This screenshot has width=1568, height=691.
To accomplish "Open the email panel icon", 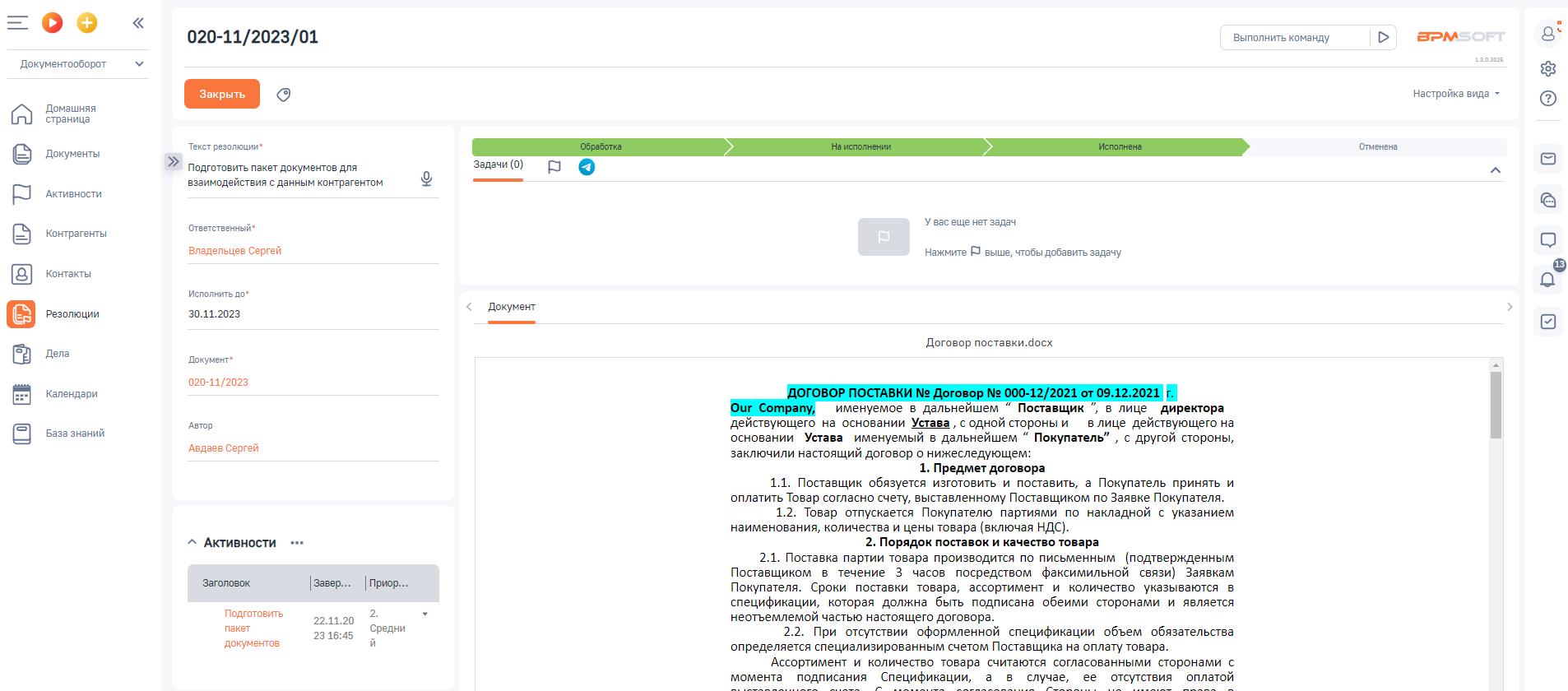I will [x=1547, y=159].
